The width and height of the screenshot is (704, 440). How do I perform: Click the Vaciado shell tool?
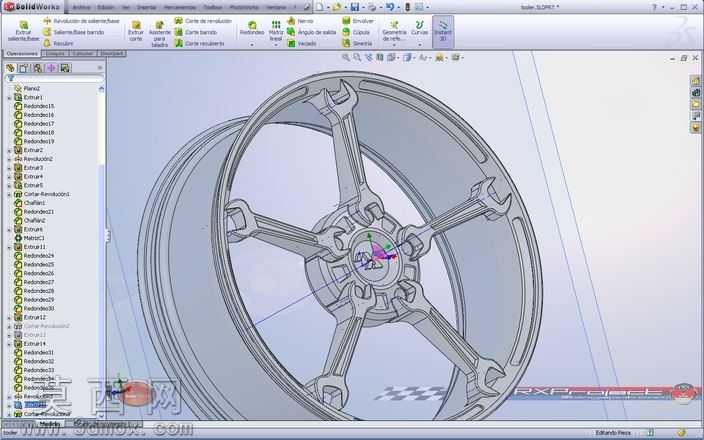point(302,44)
